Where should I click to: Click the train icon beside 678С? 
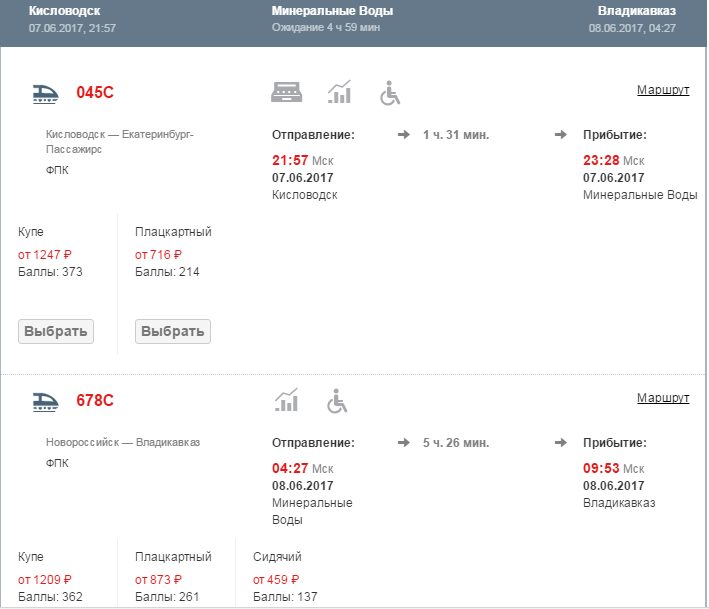point(44,401)
